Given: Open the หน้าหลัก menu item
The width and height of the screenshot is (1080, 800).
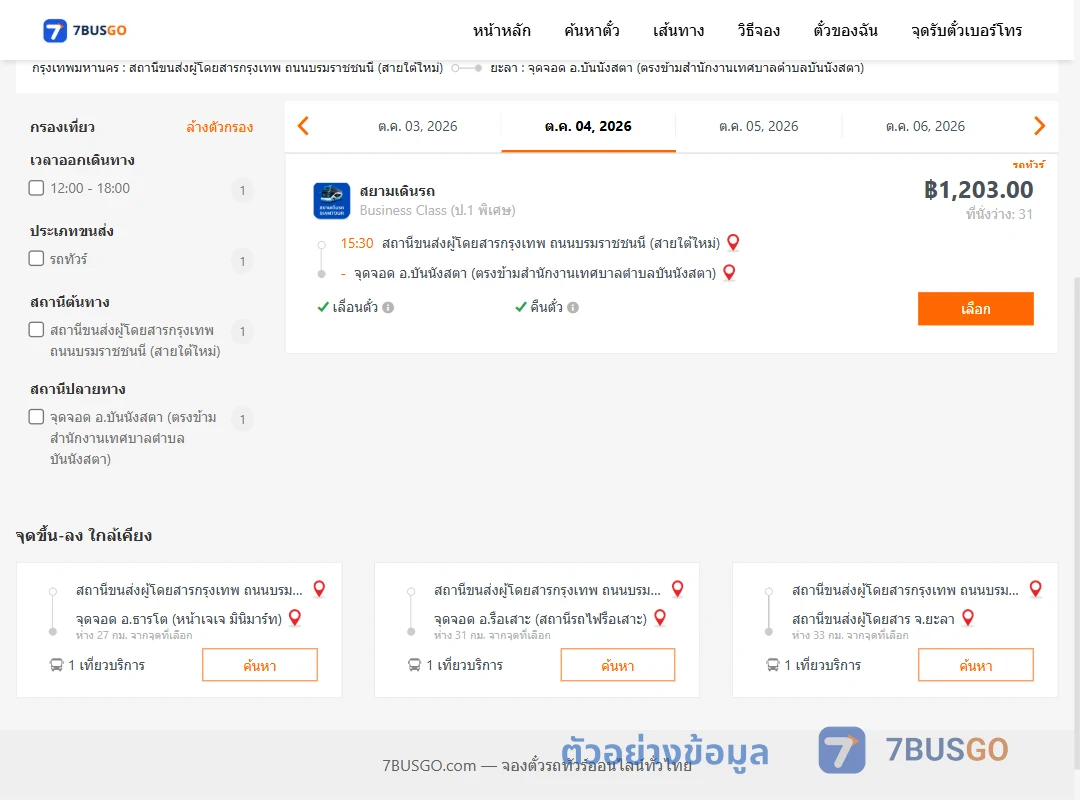Looking at the screenshot, I should point(501,30).
